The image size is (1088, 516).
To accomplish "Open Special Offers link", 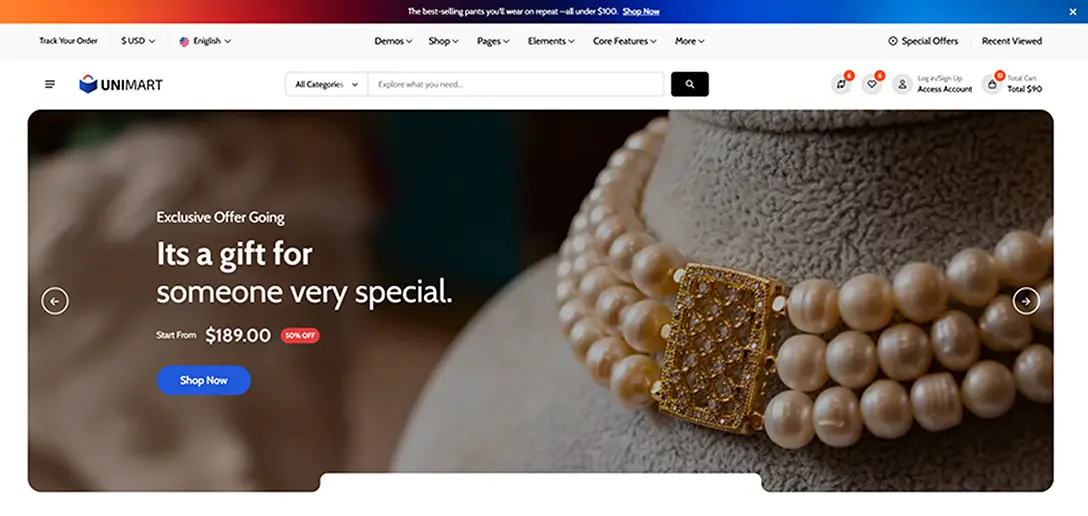I will point(923,41).
